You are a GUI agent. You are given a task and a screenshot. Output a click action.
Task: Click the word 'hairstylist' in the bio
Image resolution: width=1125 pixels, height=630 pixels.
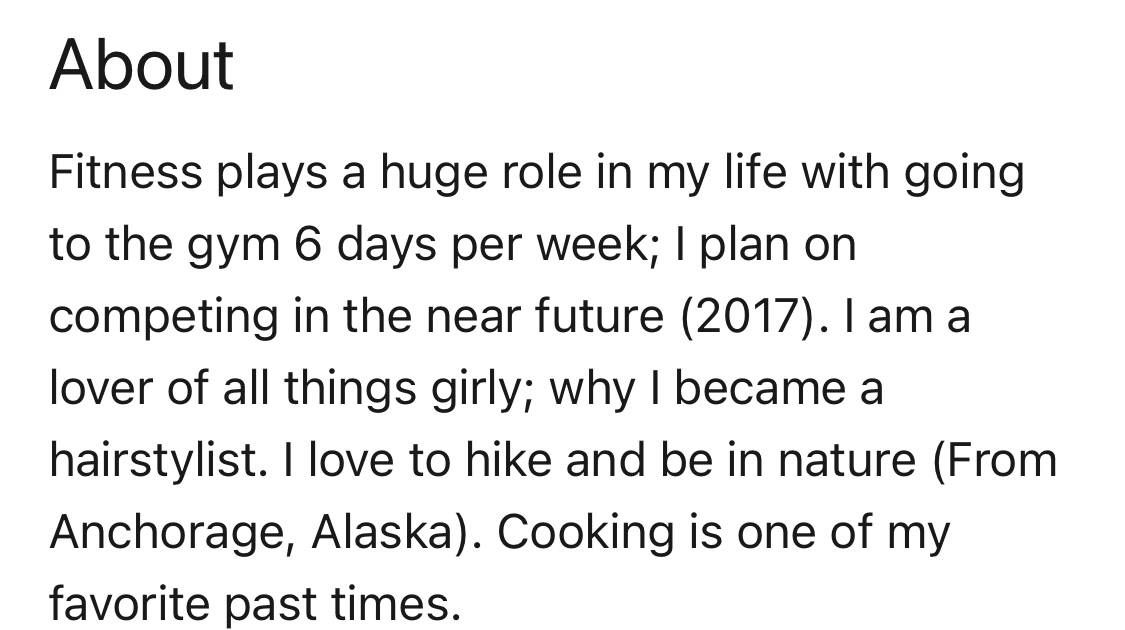click(153, 460)
